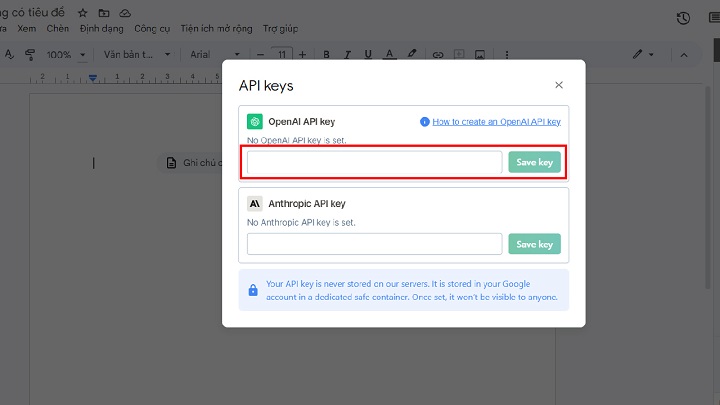Viewport: 720px width, 405px height.
Task: Save the OpenAI API key
Action: pos(534,163)
